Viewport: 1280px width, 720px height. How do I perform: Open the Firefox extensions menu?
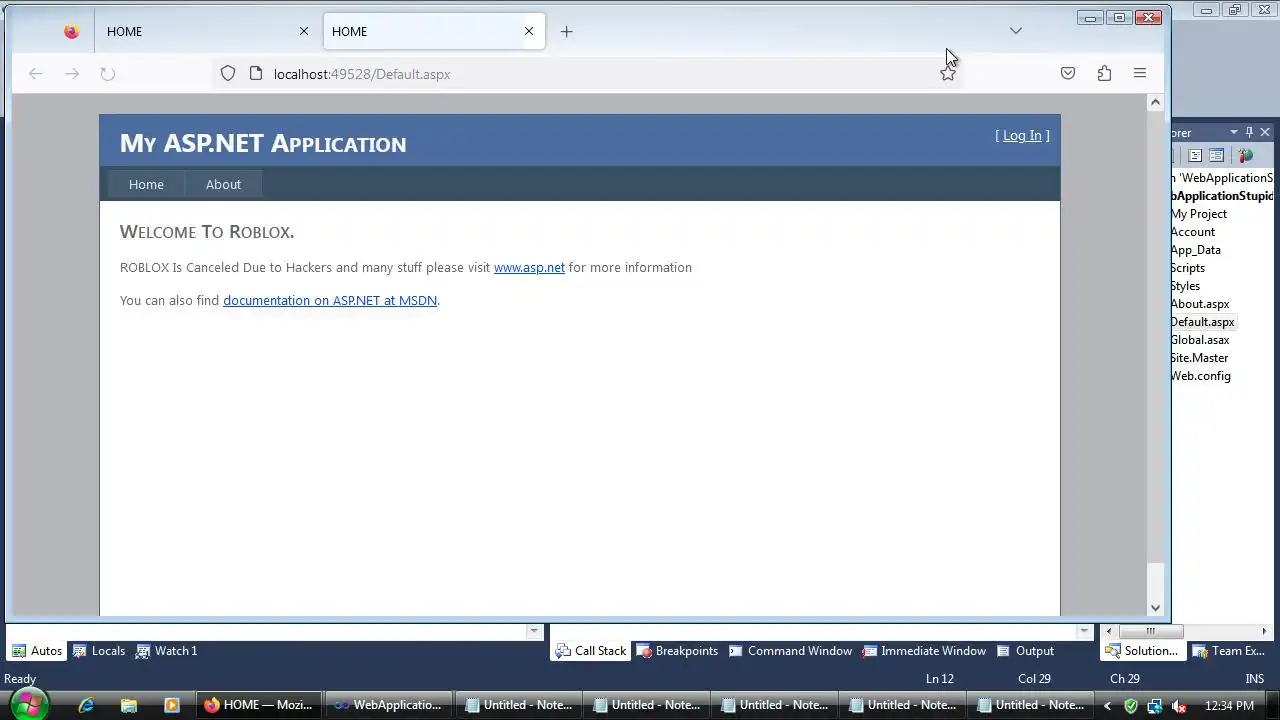(1104, 74)
